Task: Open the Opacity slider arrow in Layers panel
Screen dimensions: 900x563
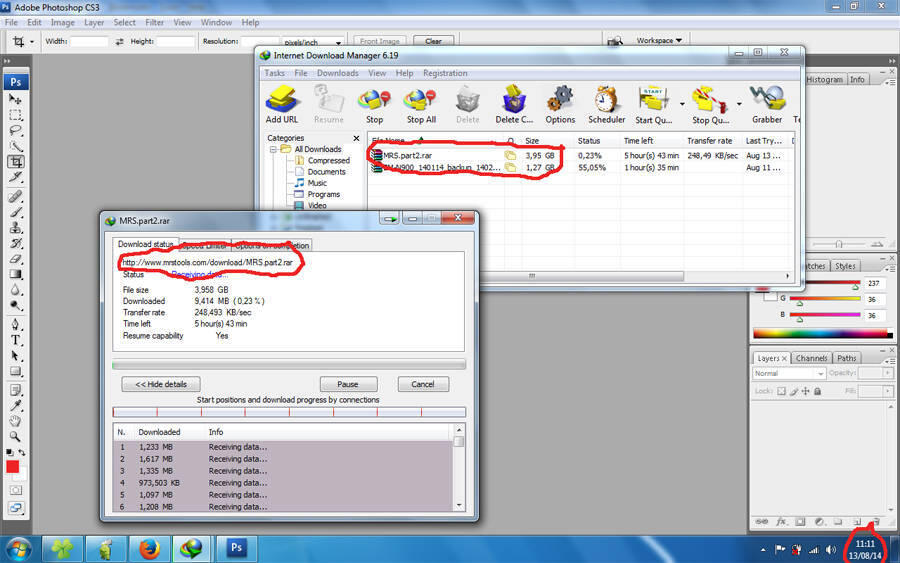Action: pos(887,373)
